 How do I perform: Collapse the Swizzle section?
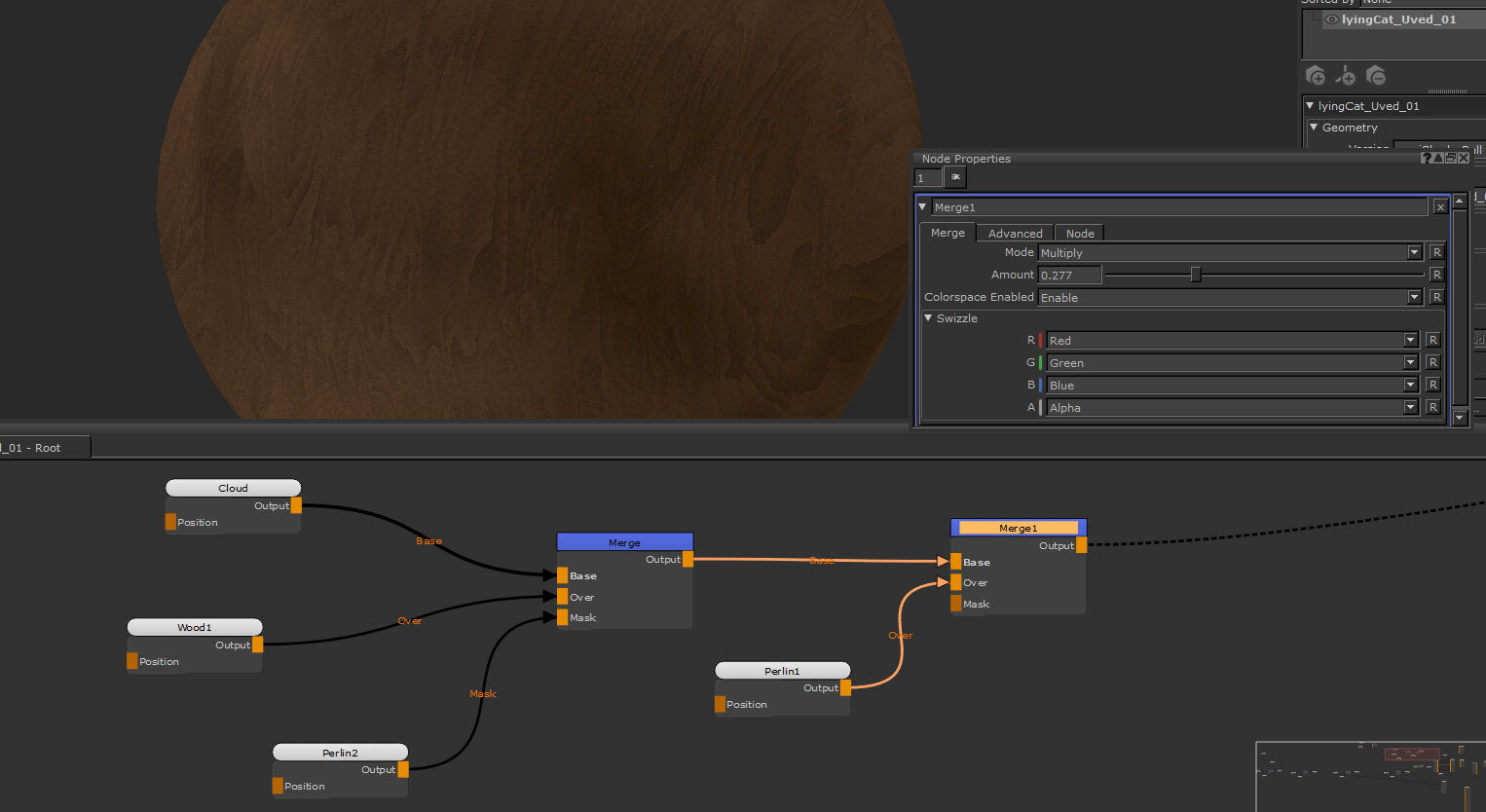(x=929, y=318)
